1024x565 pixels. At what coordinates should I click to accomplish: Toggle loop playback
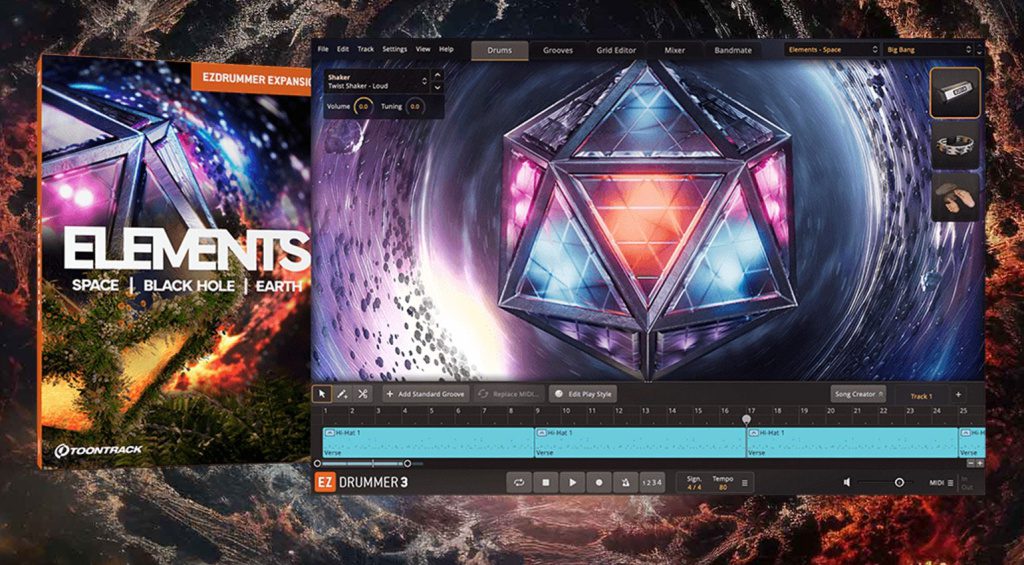coord(519,483)
